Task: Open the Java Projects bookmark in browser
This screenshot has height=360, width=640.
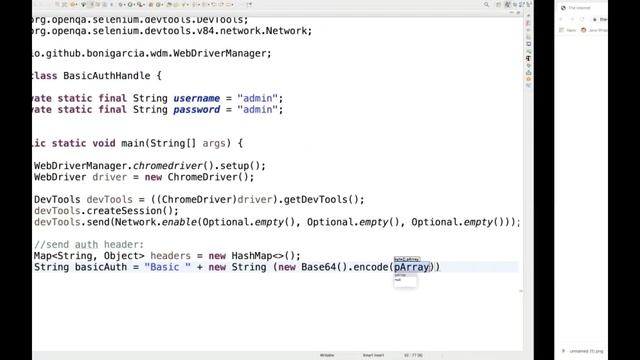Action: 594,30
